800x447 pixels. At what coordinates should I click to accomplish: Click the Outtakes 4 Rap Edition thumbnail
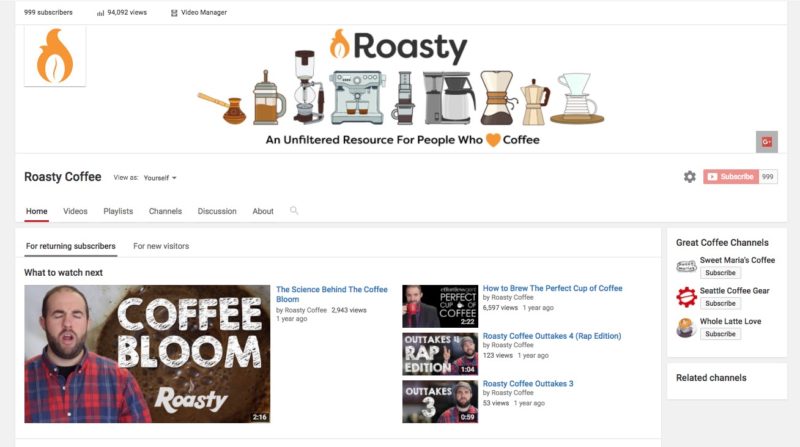(x=440, y=354)
